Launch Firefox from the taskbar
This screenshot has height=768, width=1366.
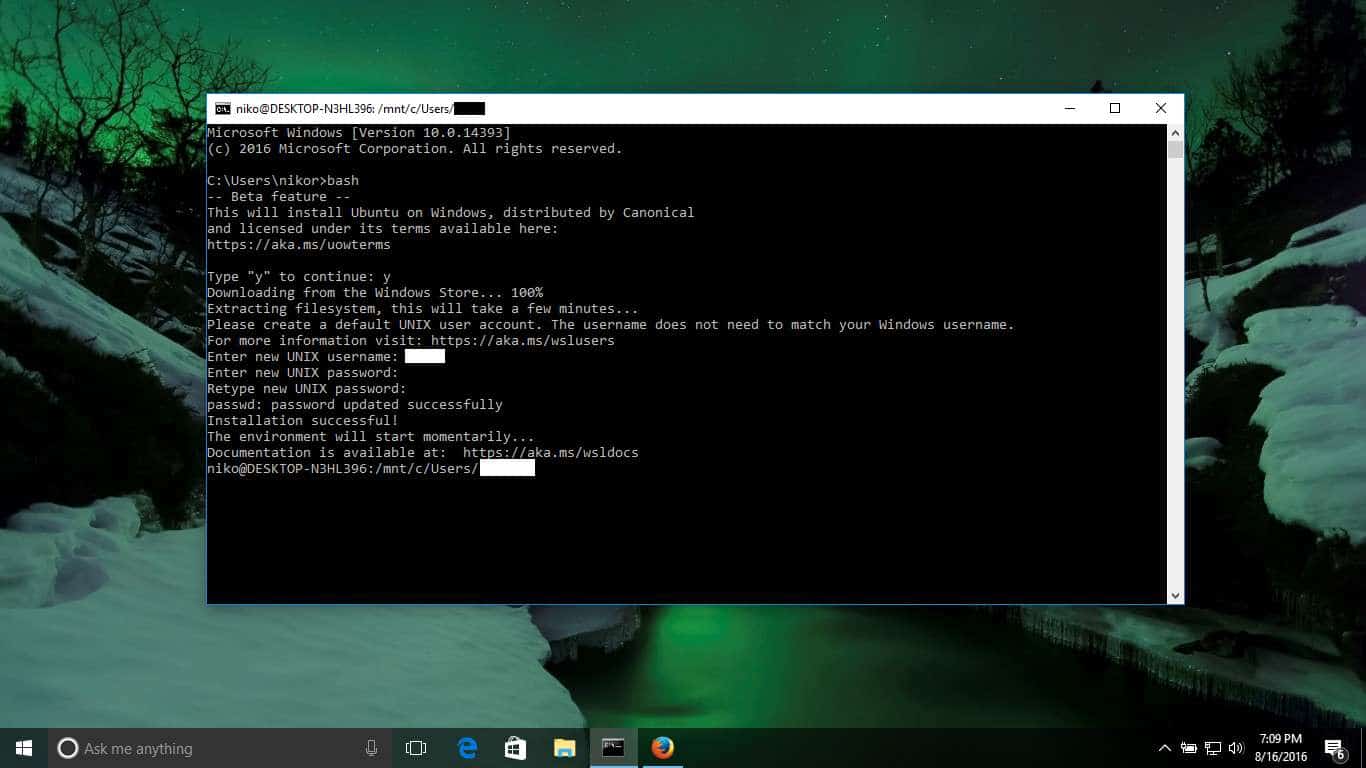pos(662,748)
